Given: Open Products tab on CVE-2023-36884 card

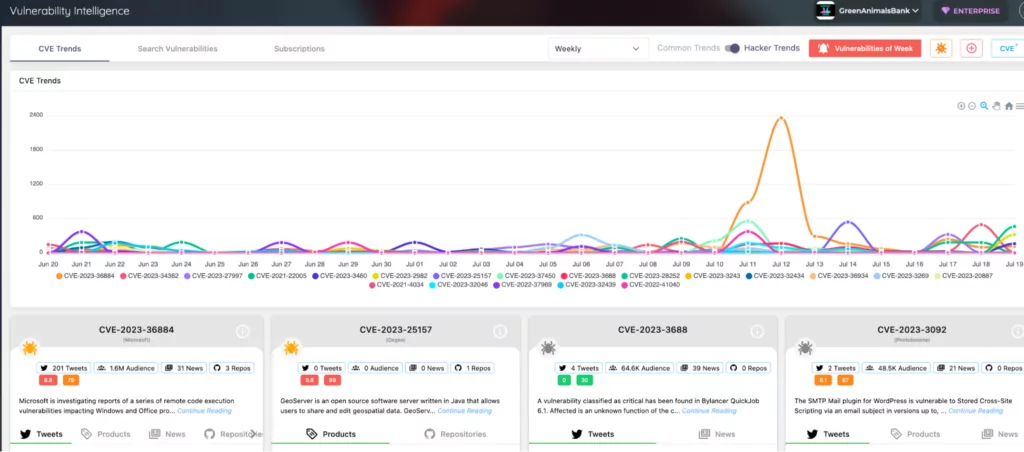Looking at the screenshot, I should tap(106, 434).
